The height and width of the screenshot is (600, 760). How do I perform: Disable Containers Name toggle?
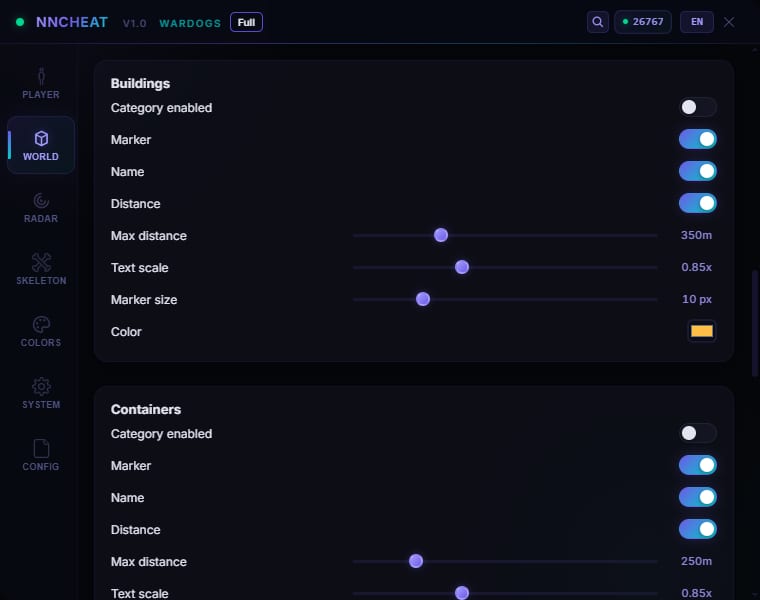pyautogui.click(x=697, y=497)
